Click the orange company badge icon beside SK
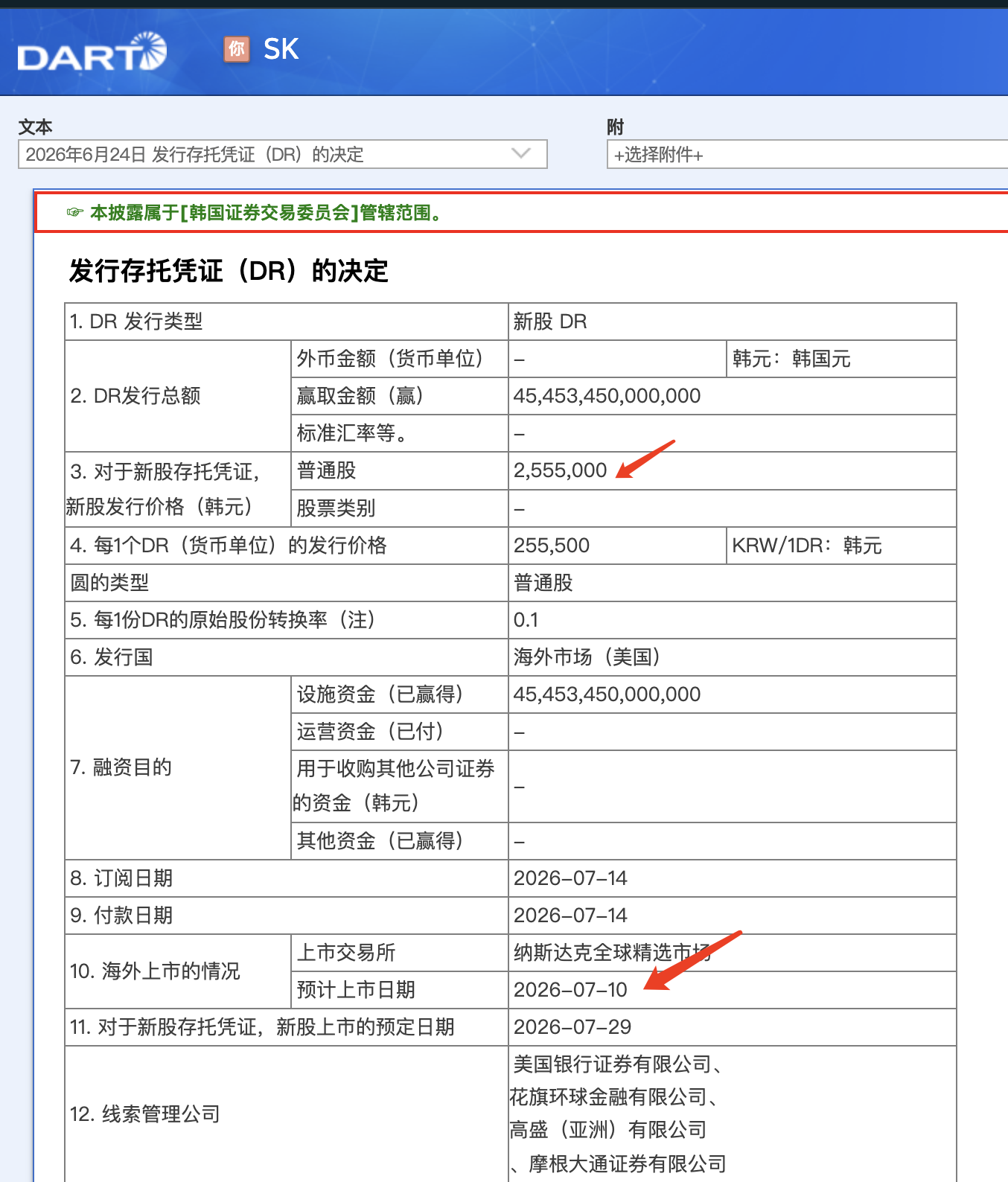The width and height of the screenshot is (1008, 1182). [237, 49]
